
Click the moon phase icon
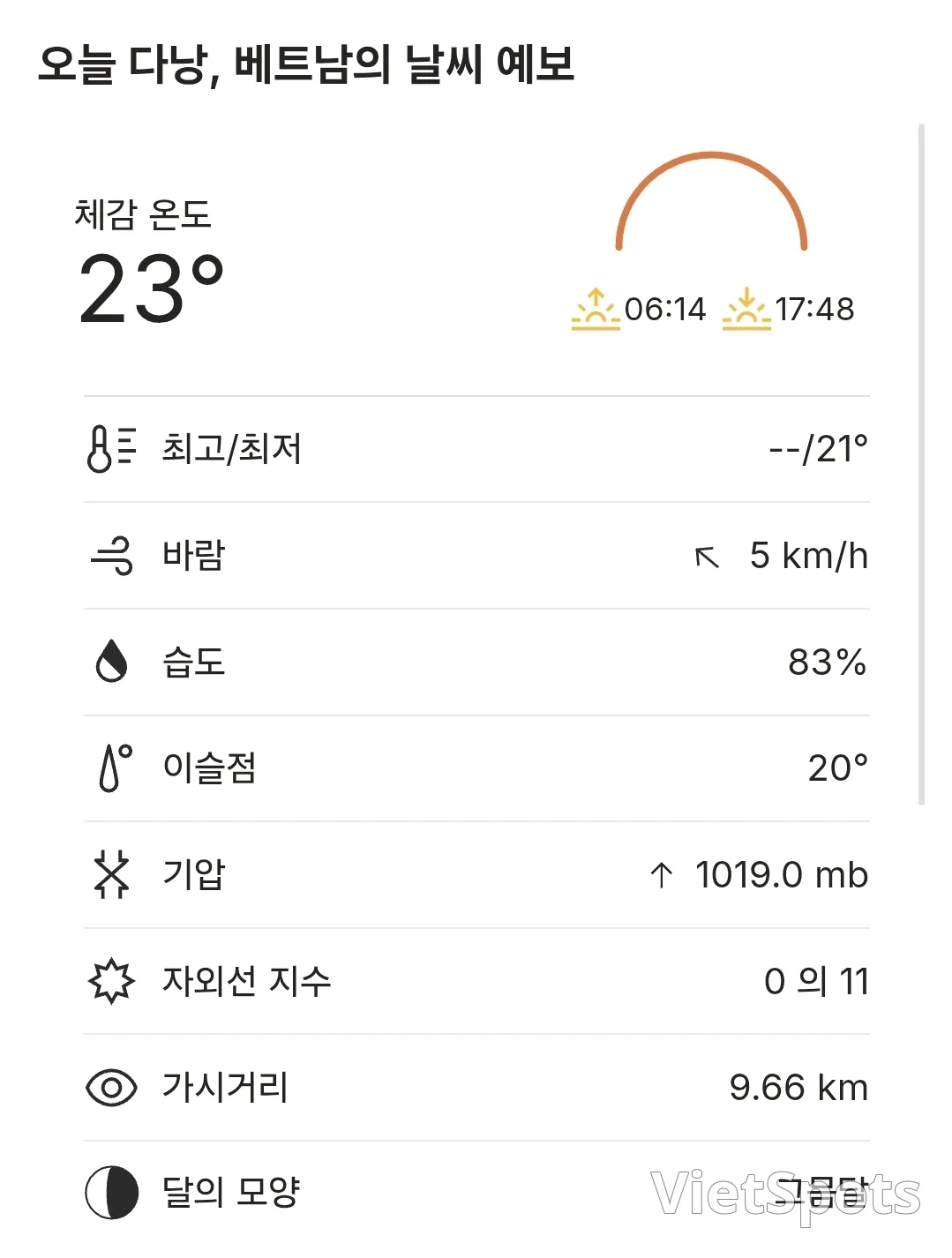pos(112,1193)
